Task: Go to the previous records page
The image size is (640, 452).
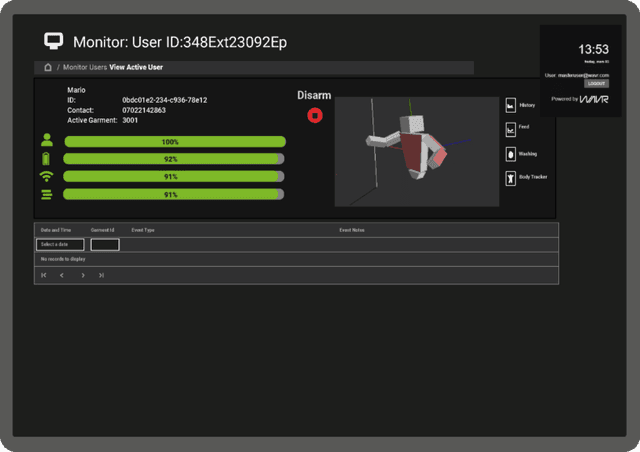Action: pyautogui.click(x=62, y=275)
